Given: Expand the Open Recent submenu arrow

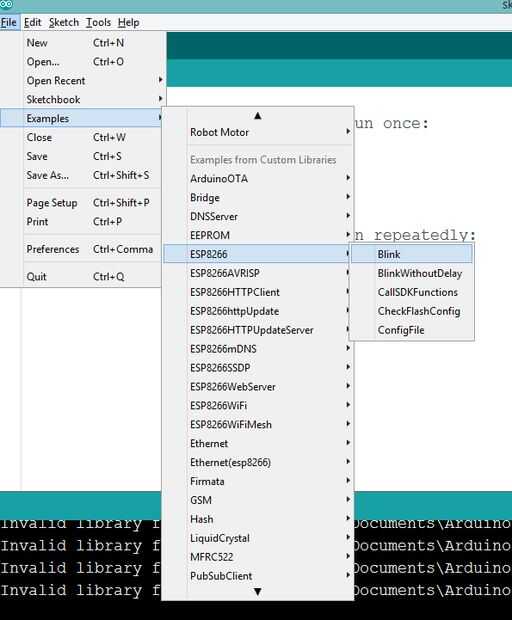Looking at the screenshot, I should (160, 80).
